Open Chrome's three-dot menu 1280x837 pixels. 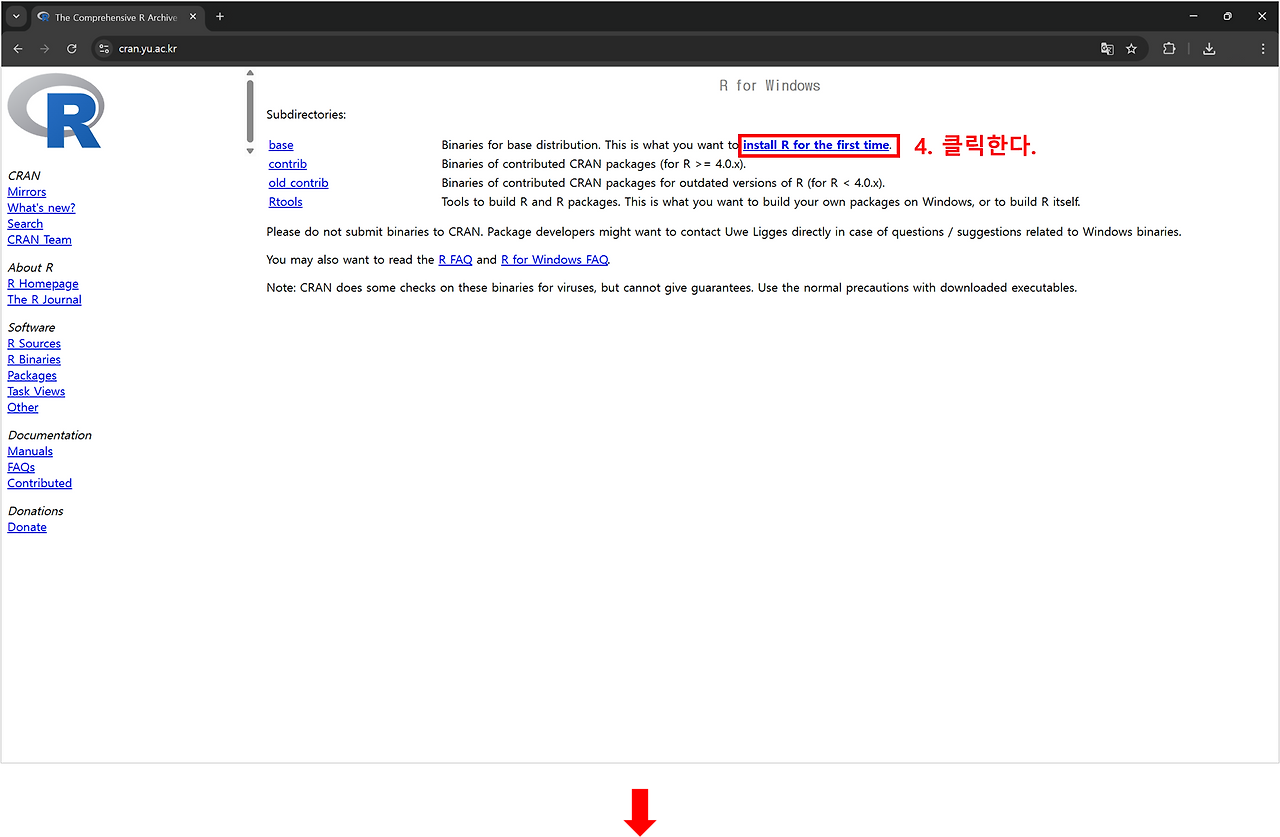coord(1262,48)
